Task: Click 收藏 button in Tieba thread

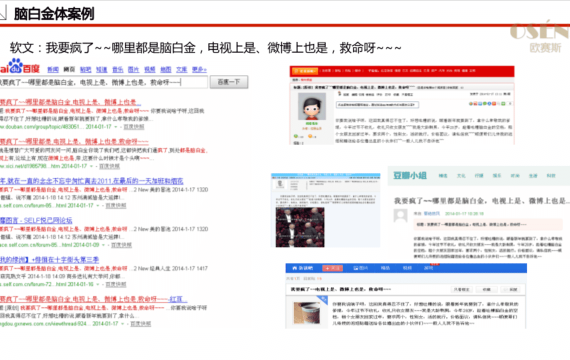Action: pos(487,289)
